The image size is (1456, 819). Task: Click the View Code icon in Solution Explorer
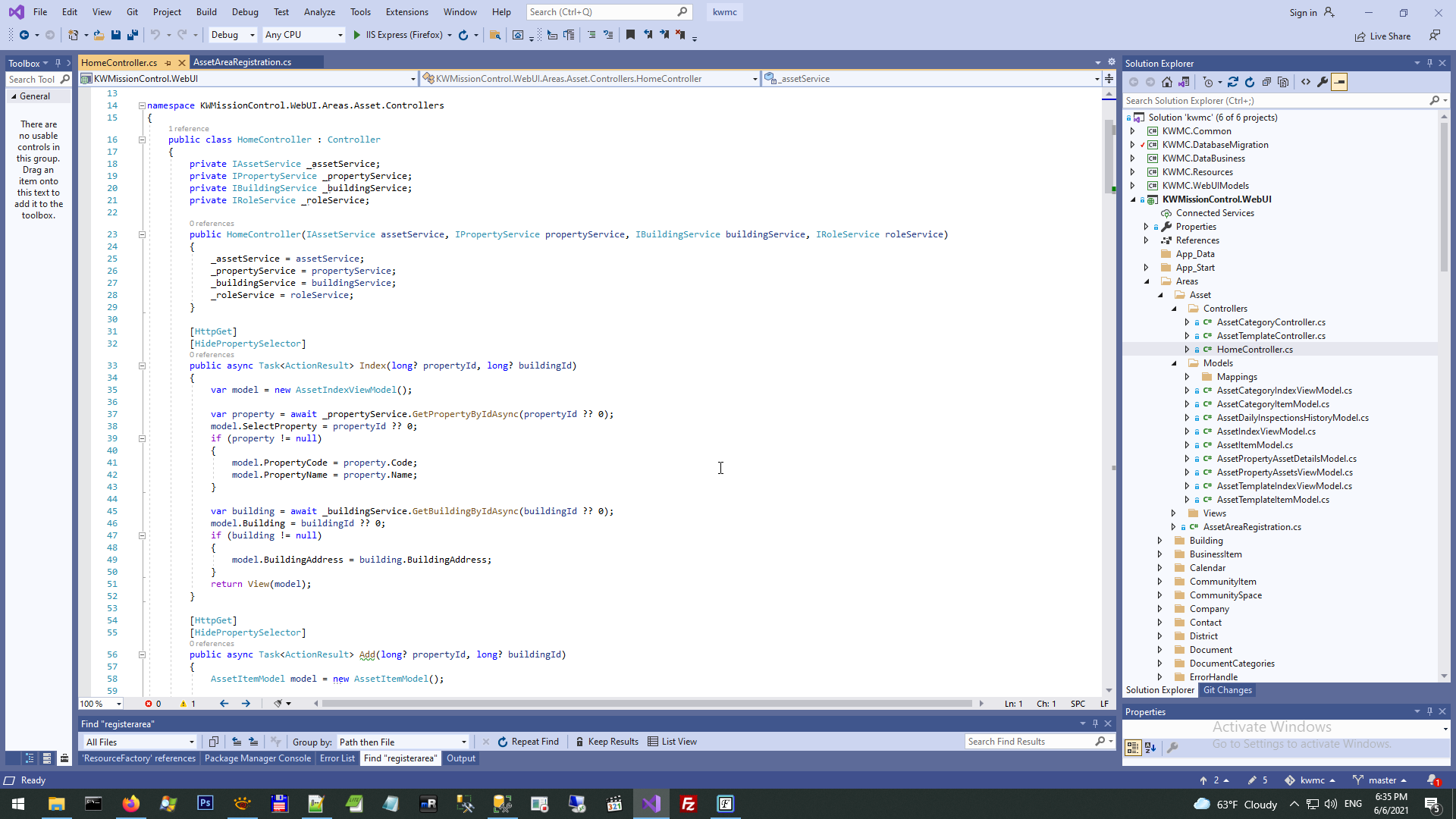1306,82
